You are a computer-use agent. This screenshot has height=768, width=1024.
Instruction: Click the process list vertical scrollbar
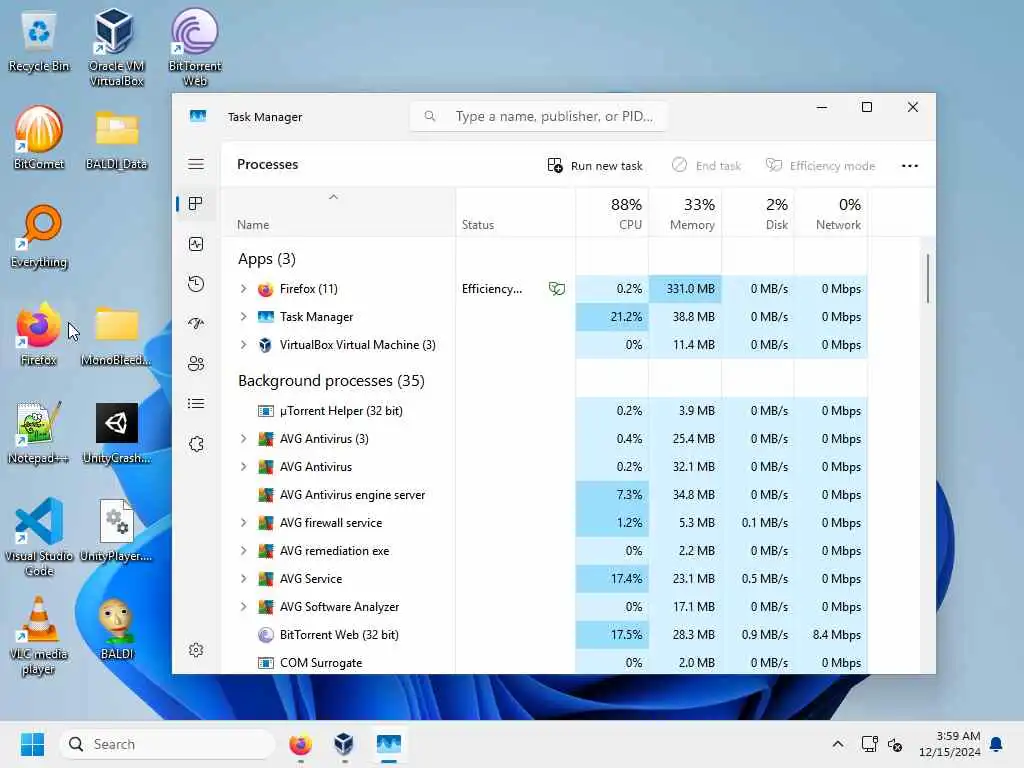(x=927, y=279)
